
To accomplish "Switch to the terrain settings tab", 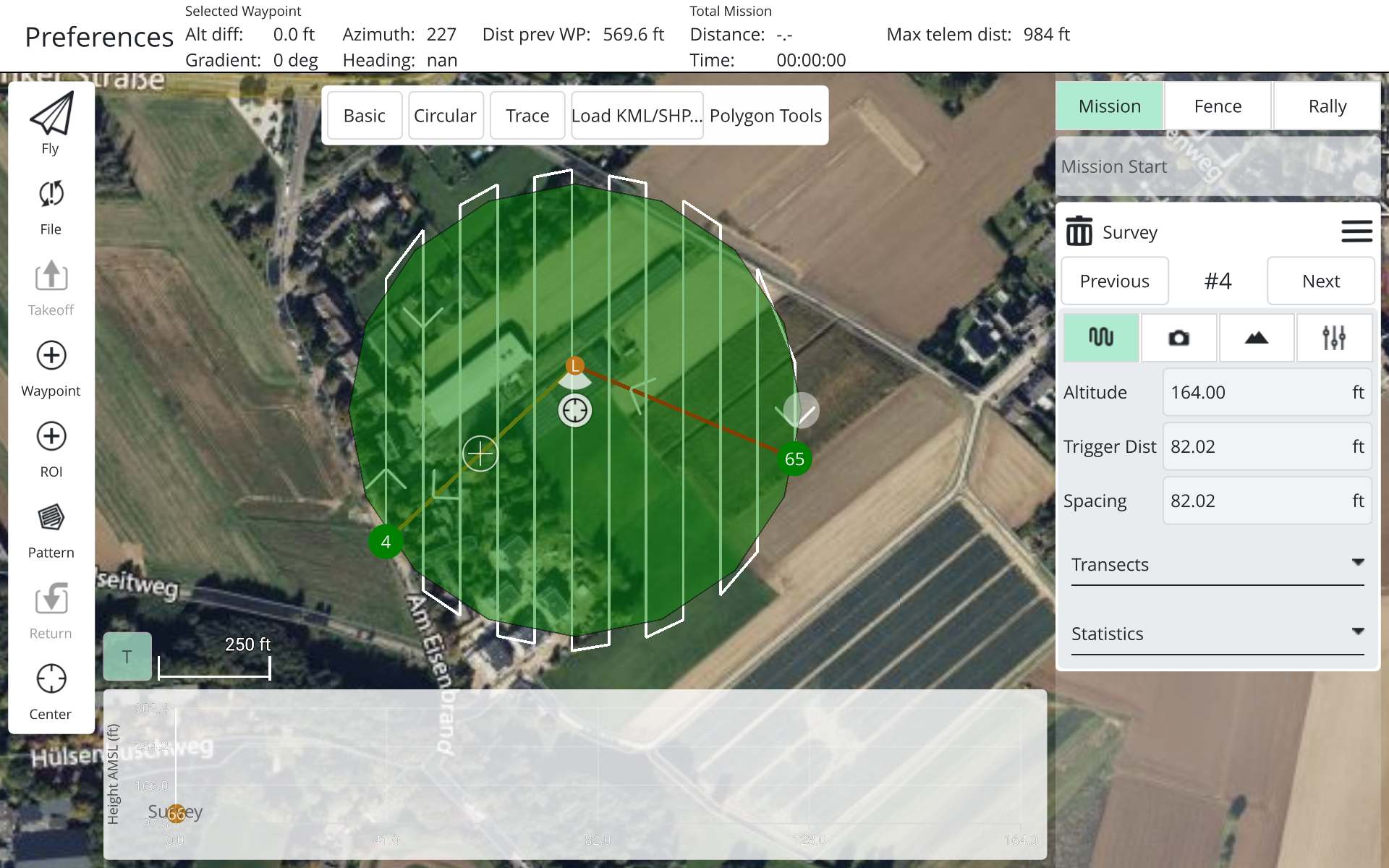I will click(1257, 337).
